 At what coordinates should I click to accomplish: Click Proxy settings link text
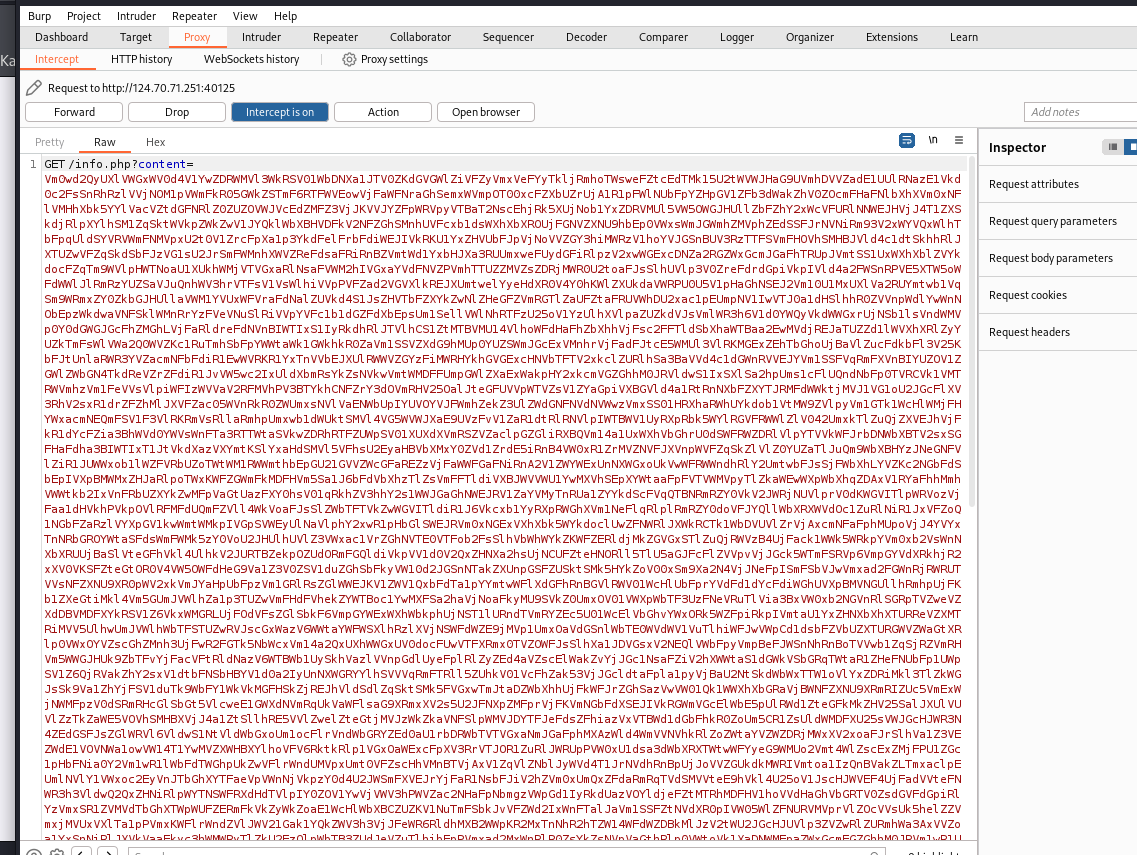click(x=394, y=59)
